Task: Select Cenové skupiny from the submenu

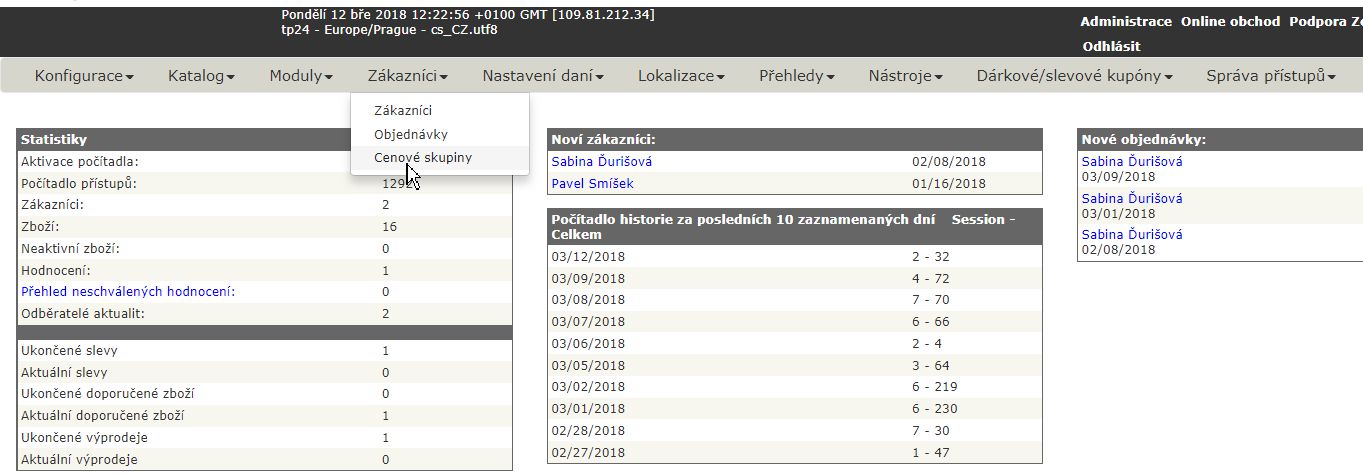Action: 423,158
